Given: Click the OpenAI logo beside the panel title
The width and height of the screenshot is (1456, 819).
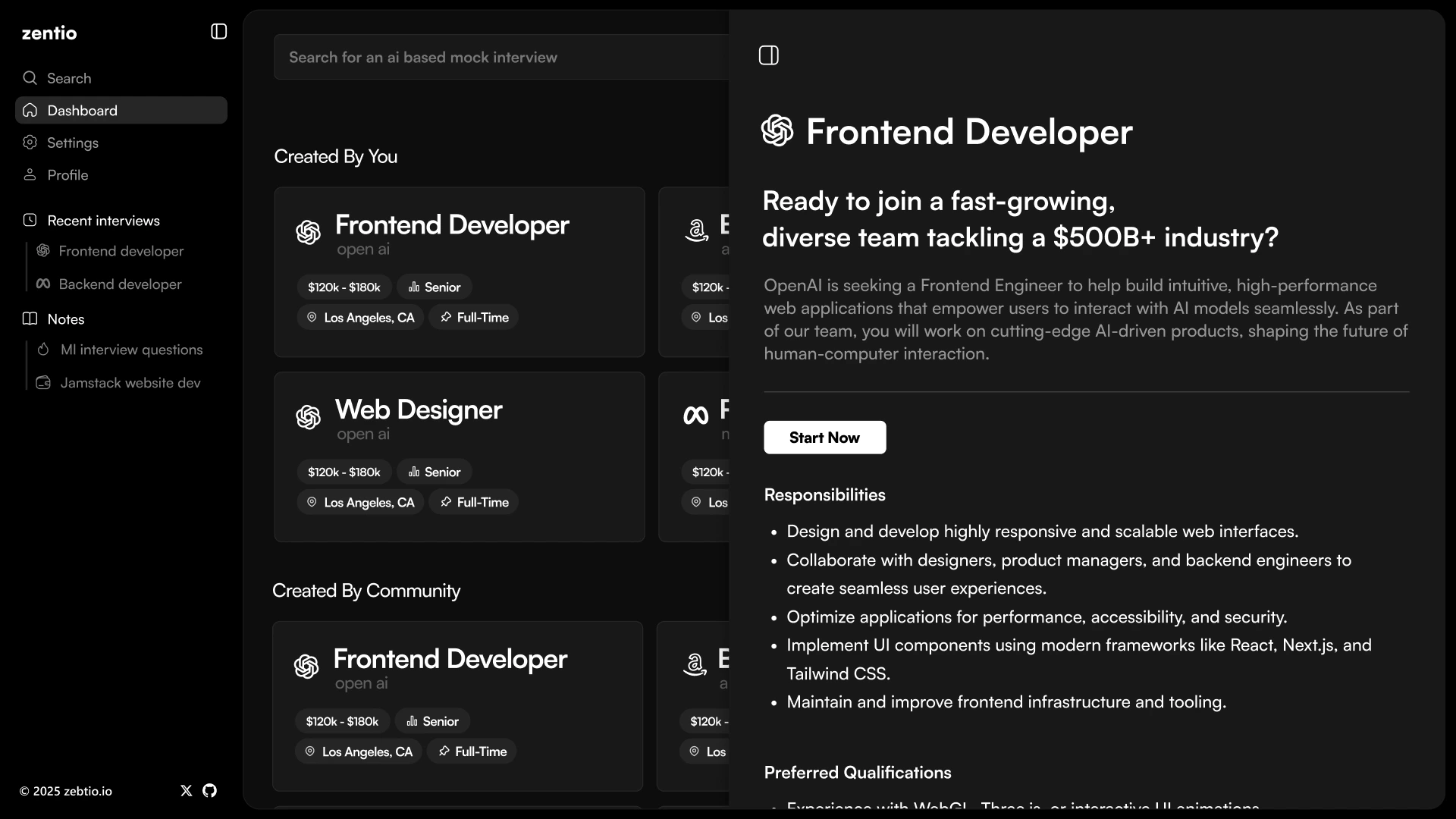Looking at the screenshot, I should [x=777, y=130].
